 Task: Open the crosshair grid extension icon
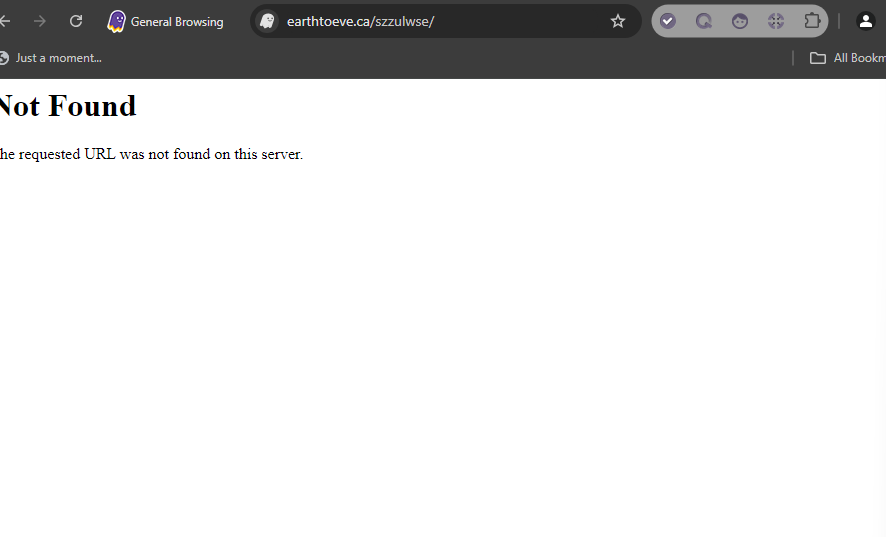[x=776, y=21]
